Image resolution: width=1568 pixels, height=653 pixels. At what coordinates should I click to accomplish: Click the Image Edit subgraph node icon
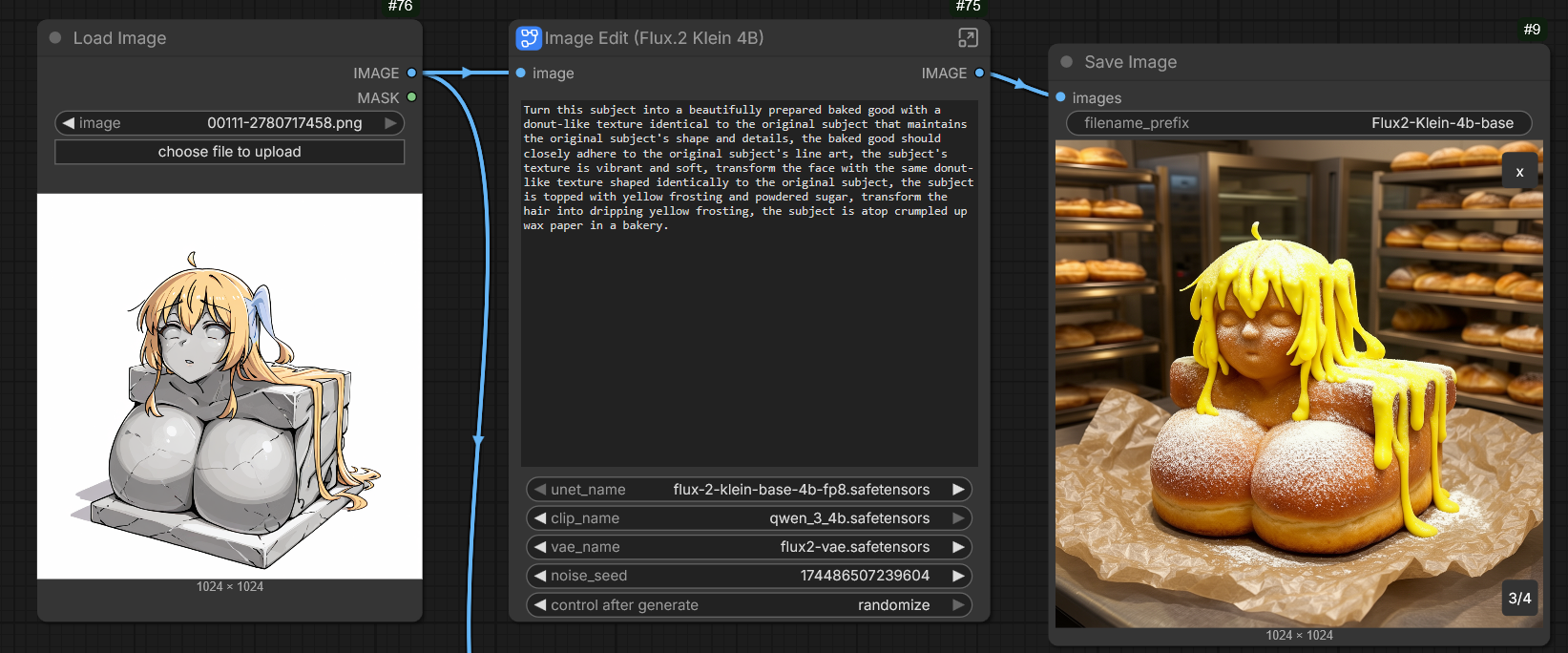(529, 38)
